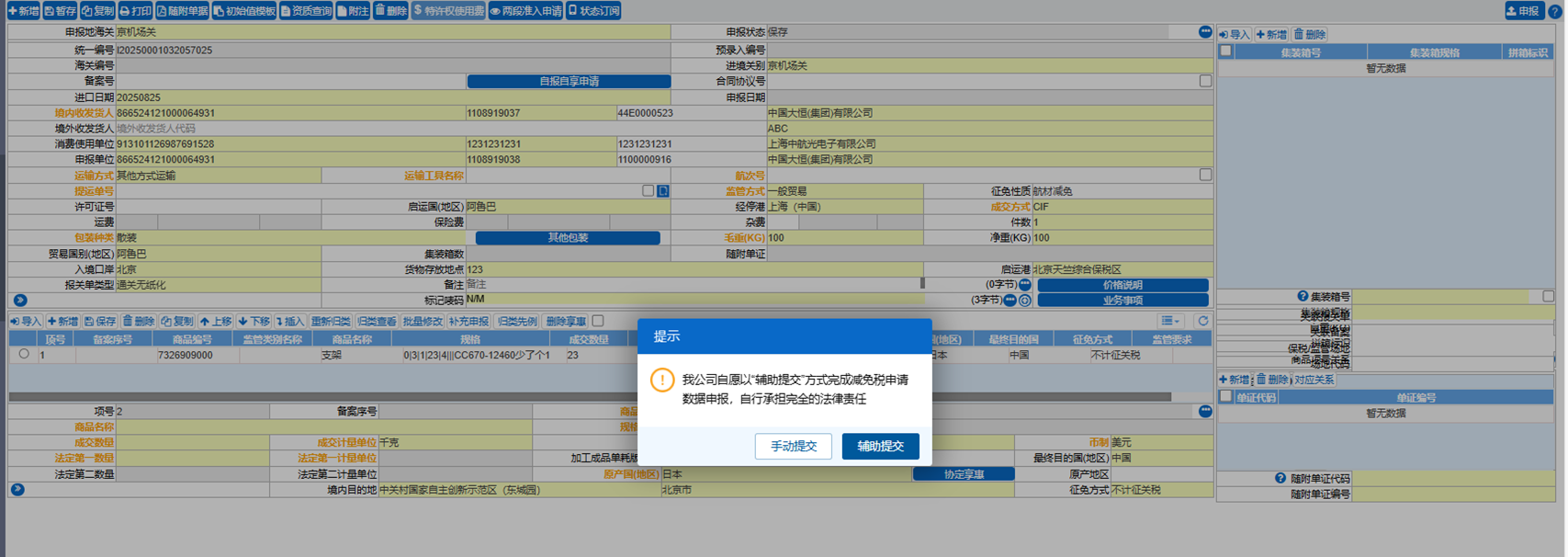This screenshot has width=1568, height=557.
Task: Click the 上移 move up button in goods toolbar
Action: [216, 322]
